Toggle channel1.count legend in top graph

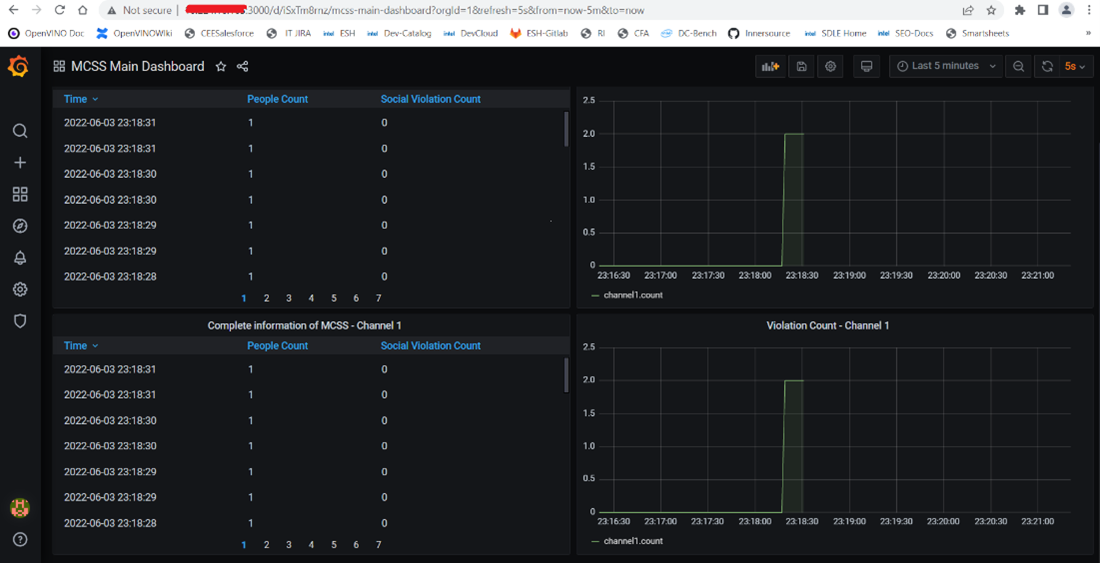pos(632,295)
